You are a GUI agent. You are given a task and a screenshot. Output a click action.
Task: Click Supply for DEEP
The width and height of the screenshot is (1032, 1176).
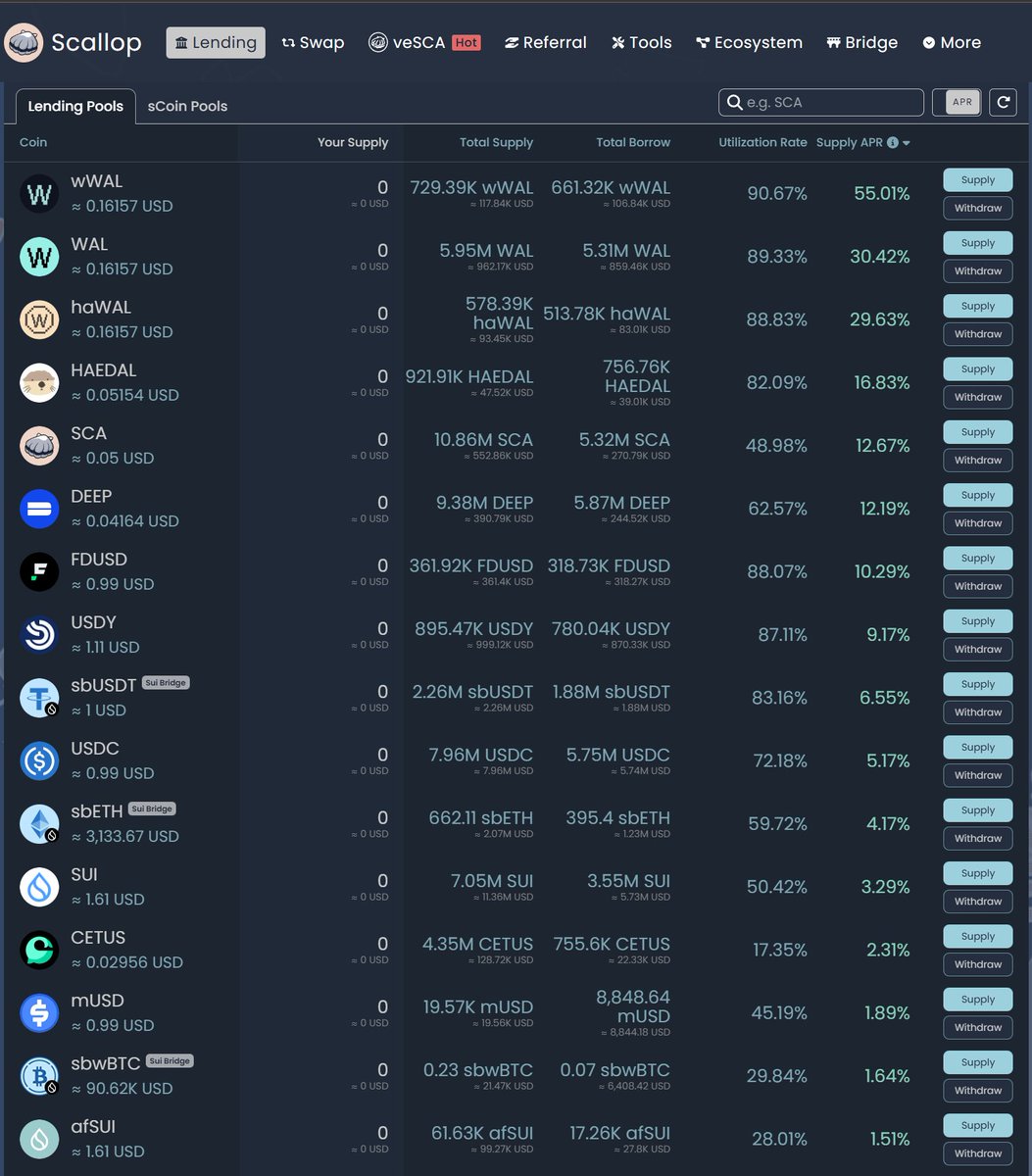pyautogui.click(x=978, y=495)
